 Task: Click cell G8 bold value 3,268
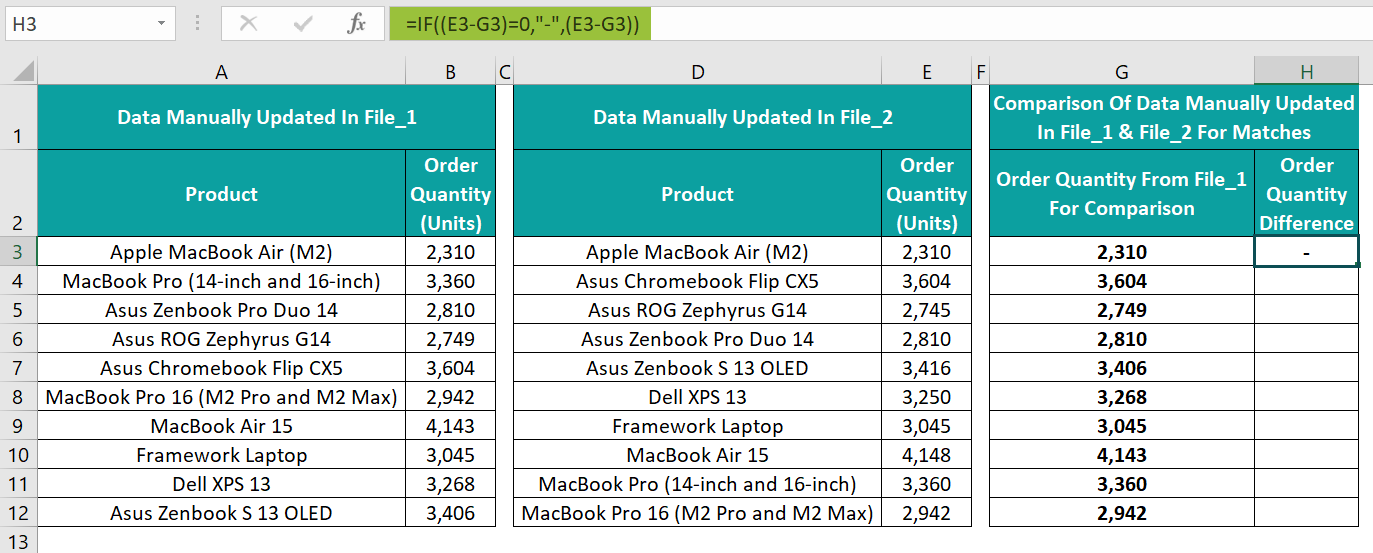click(x=1122, y=397)
